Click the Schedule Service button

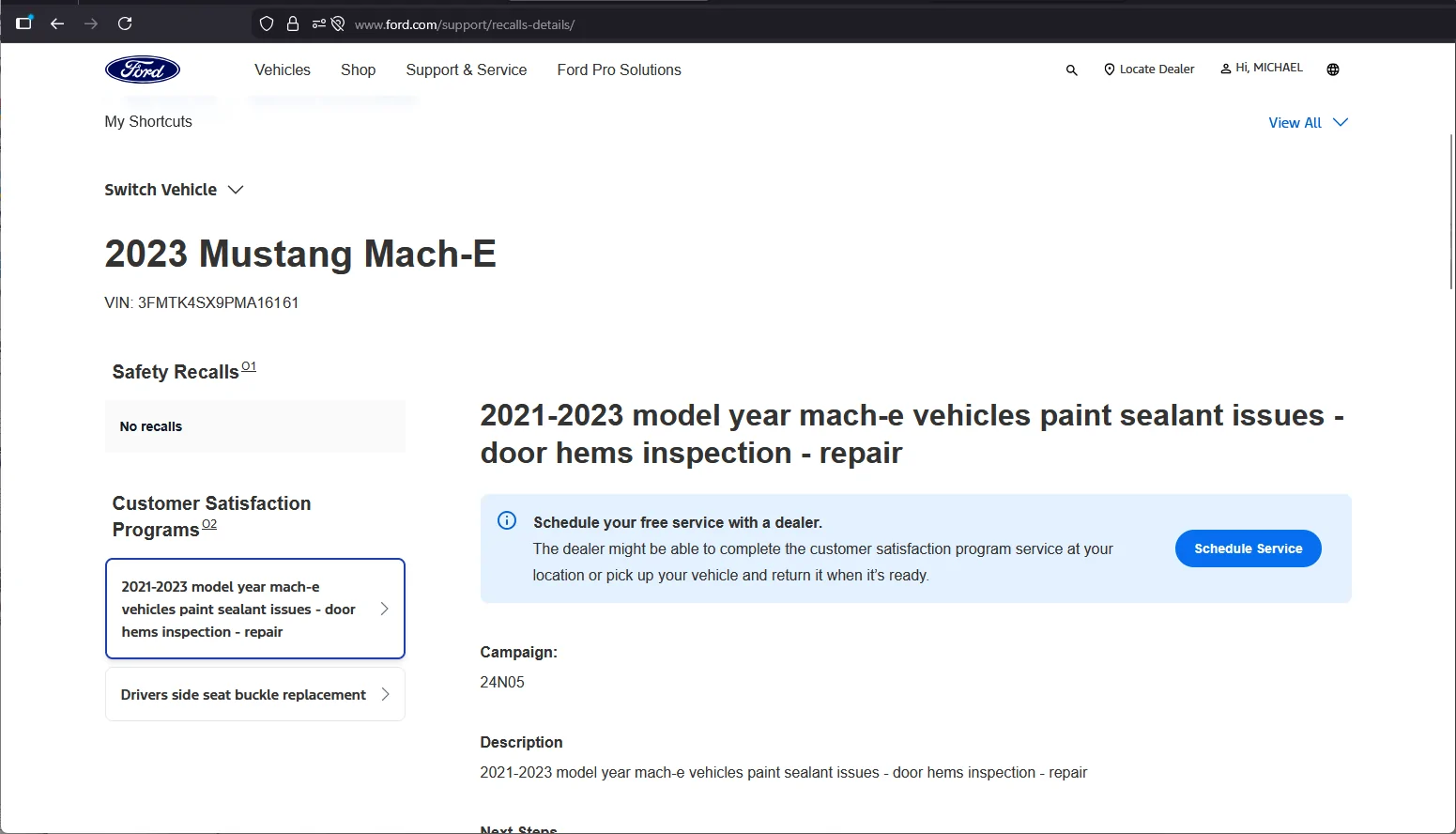coord(1248,548)
